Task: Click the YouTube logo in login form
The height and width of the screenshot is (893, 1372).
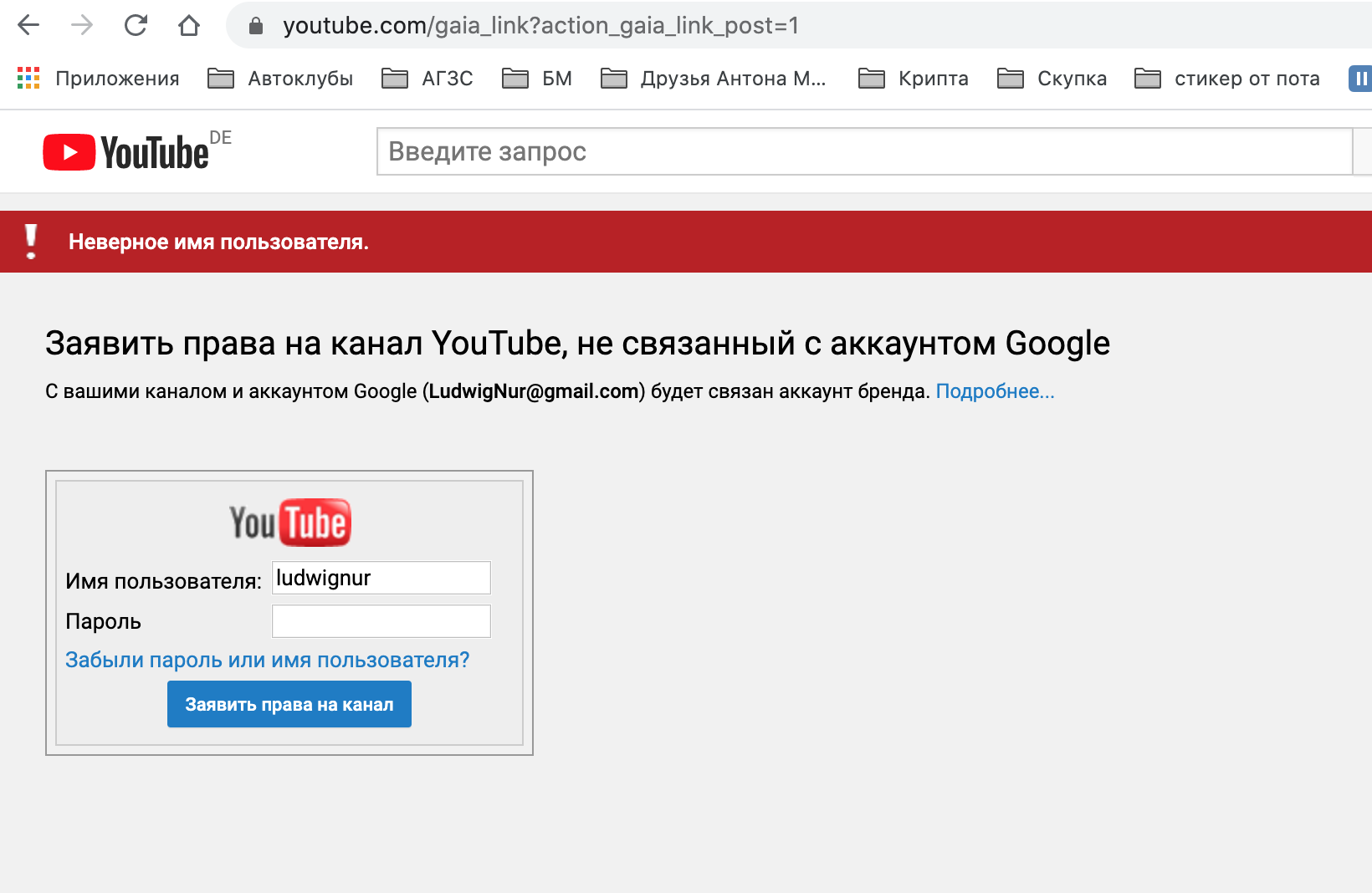Action: 289,523
